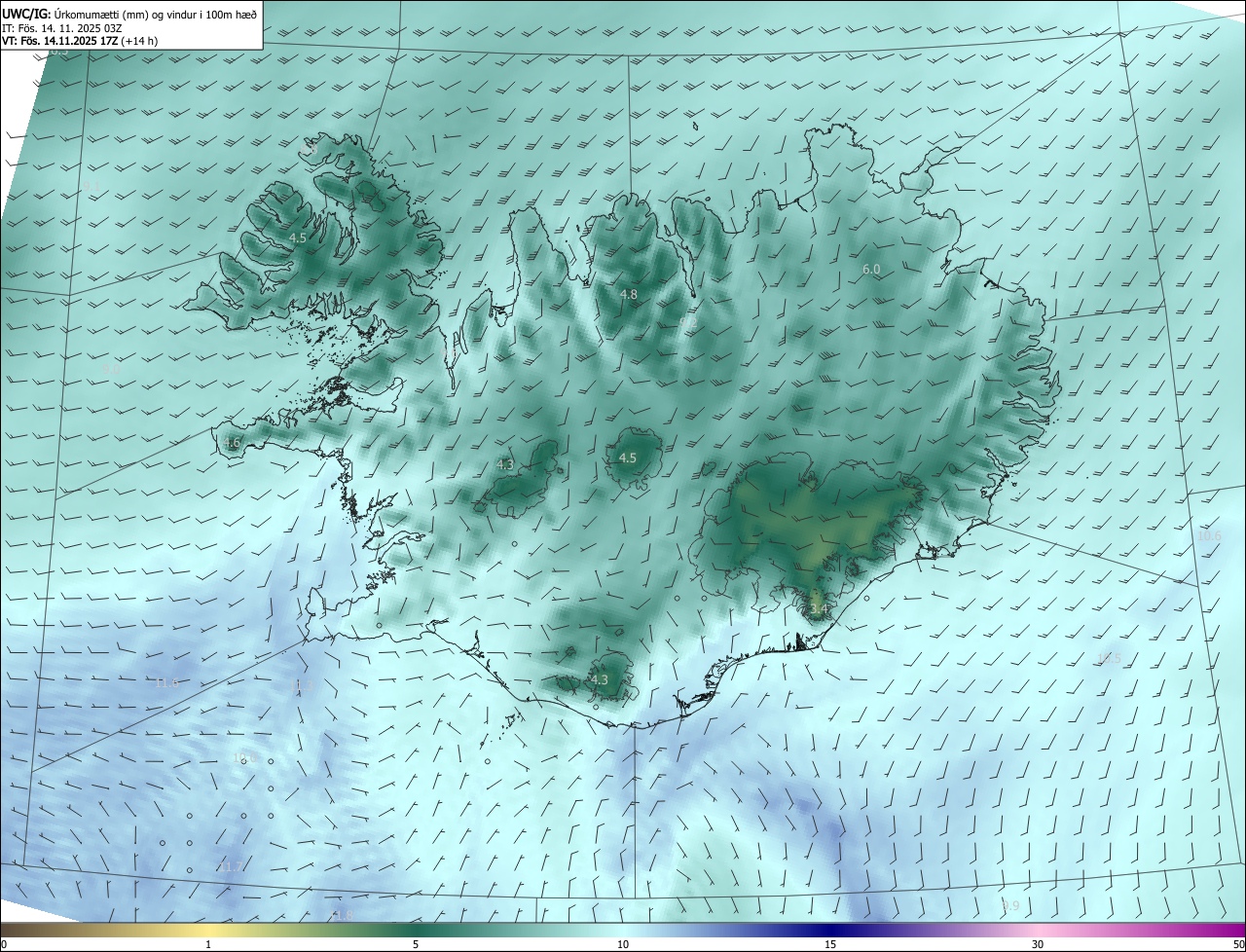Select the 9.9 value just above the color bar
Viewport: 1246px width, 952px height.
pos(1010,906)
